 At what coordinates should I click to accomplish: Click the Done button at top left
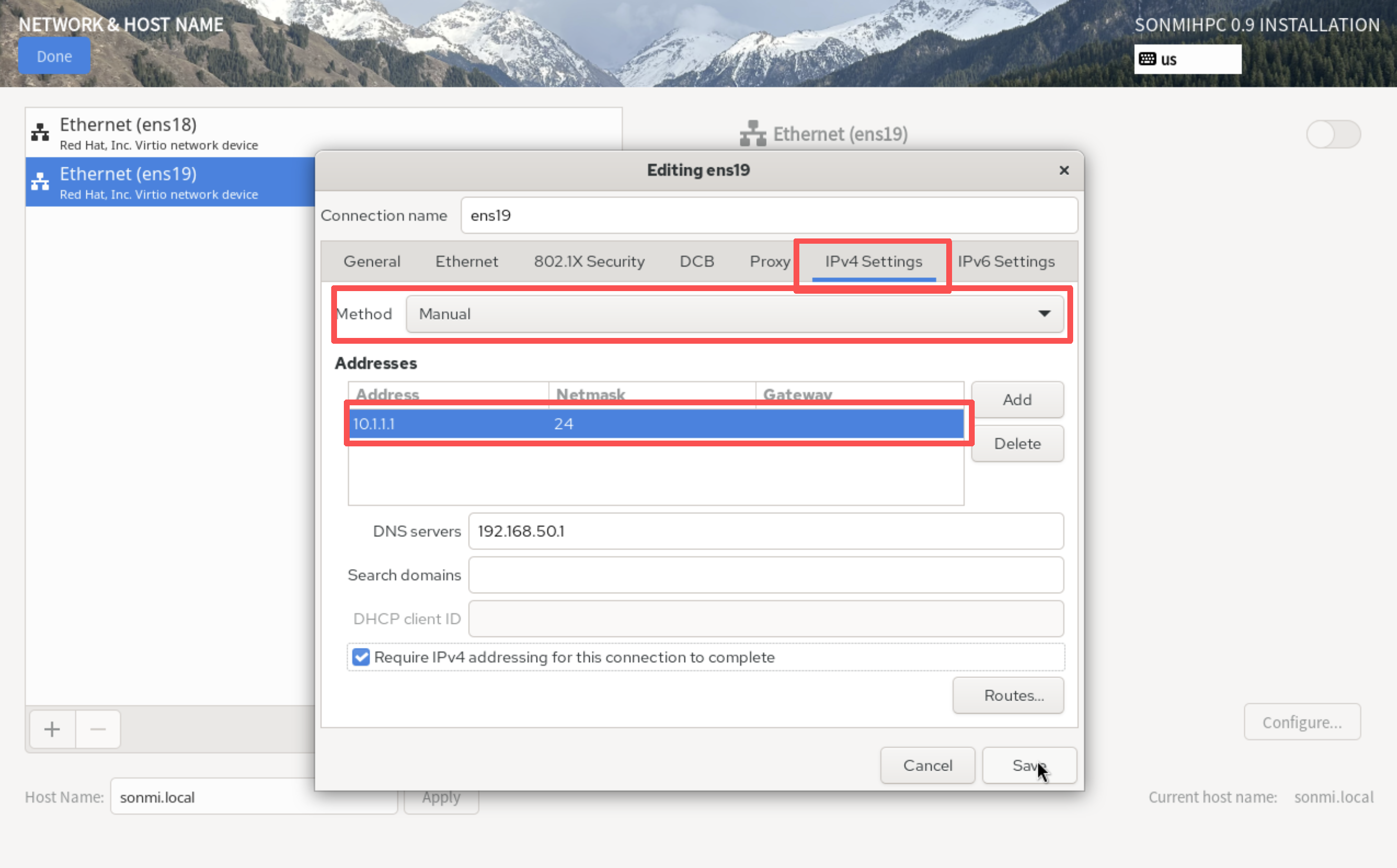point(54,56)
